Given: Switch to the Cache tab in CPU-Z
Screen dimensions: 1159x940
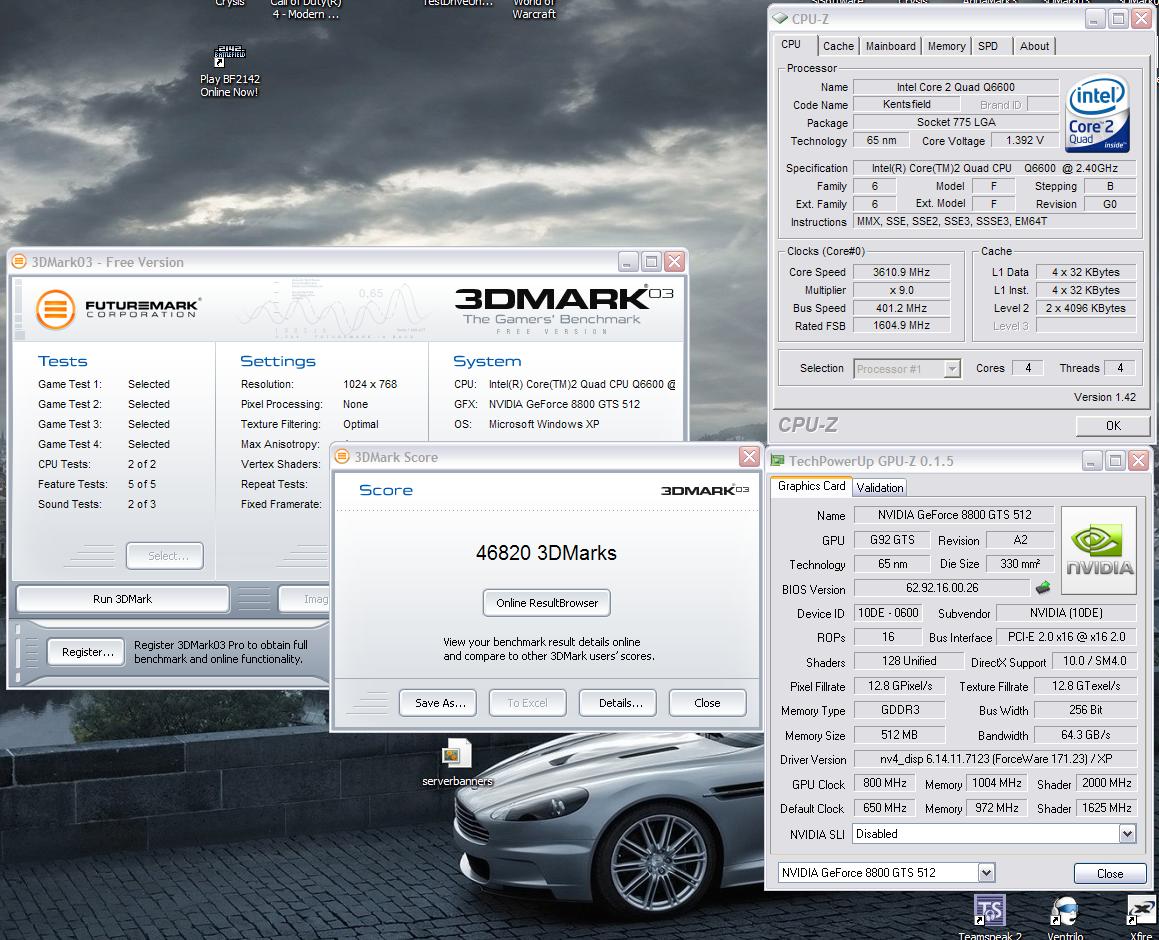Looking at the screenshot, I should 838,46.
